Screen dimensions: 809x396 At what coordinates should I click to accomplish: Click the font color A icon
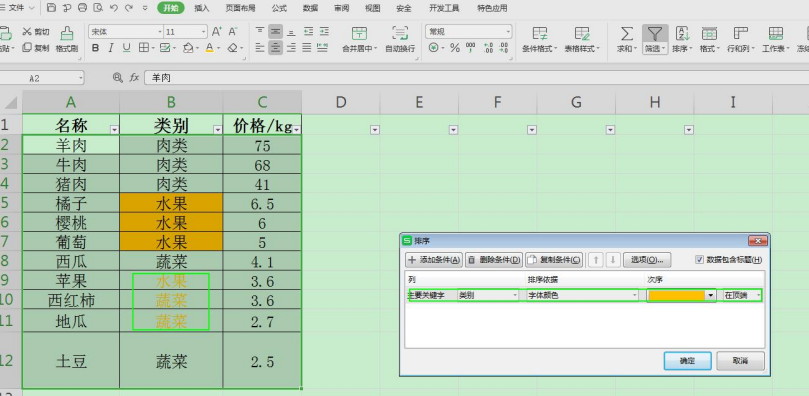click(x=209, y=48)
